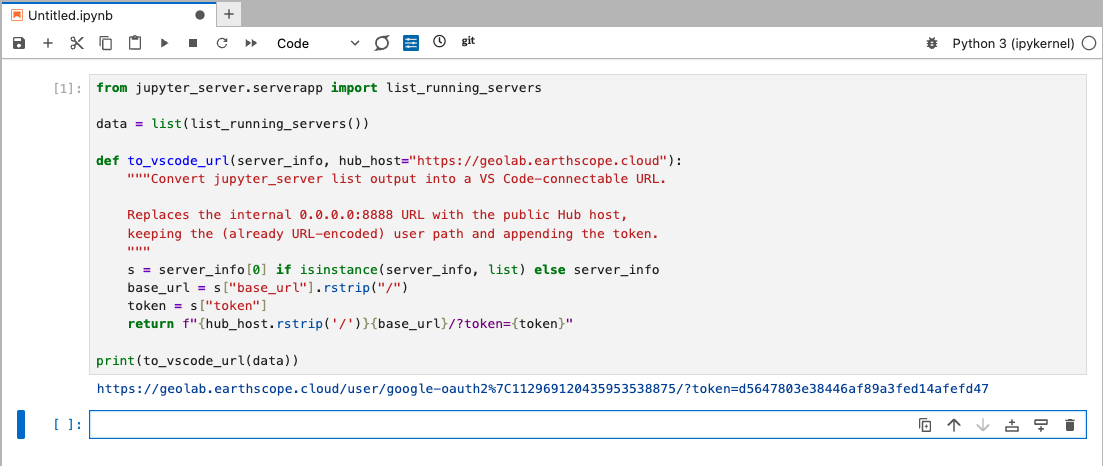Cut the selected cell with scissors icon
The width and height of the screenshot is (1103, 466).
(77, 44)
